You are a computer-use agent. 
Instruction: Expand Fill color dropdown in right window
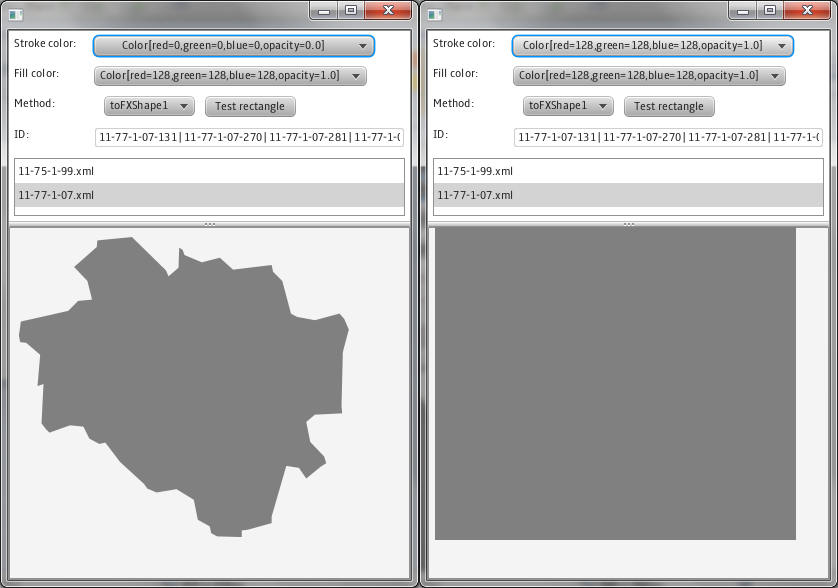(649, 76)
